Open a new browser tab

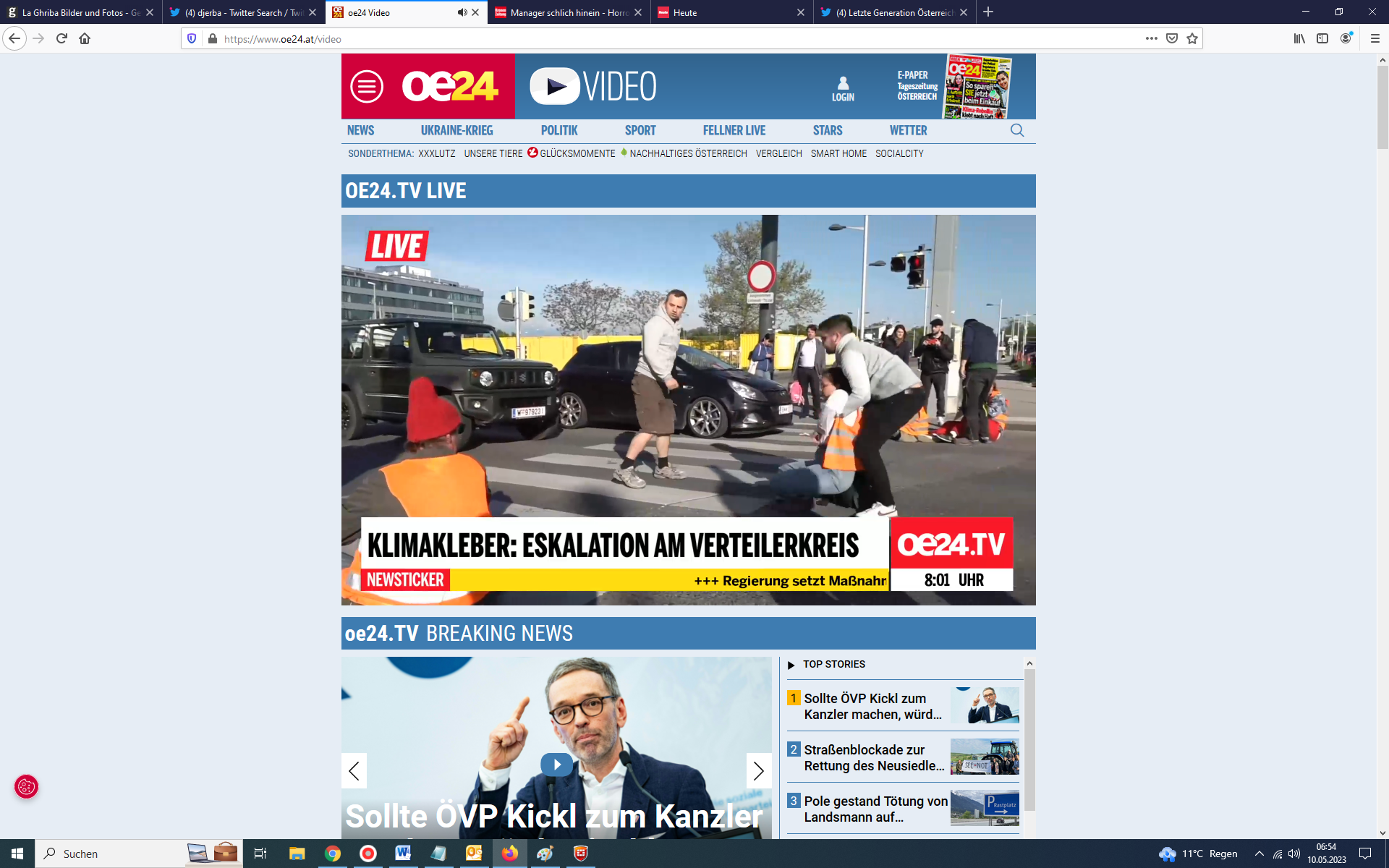tap(988, 12)
